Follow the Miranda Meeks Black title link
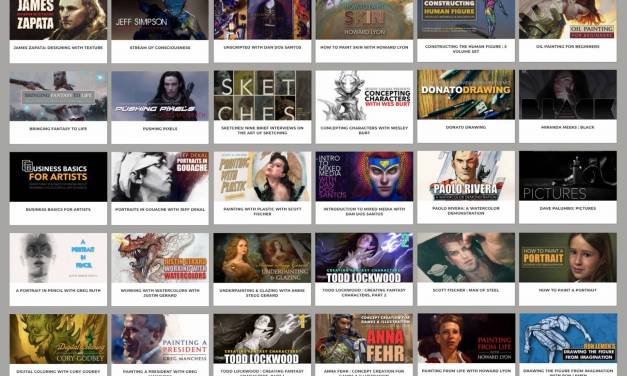The width and height of the screenshot is (627, 376). coord(568,127)
